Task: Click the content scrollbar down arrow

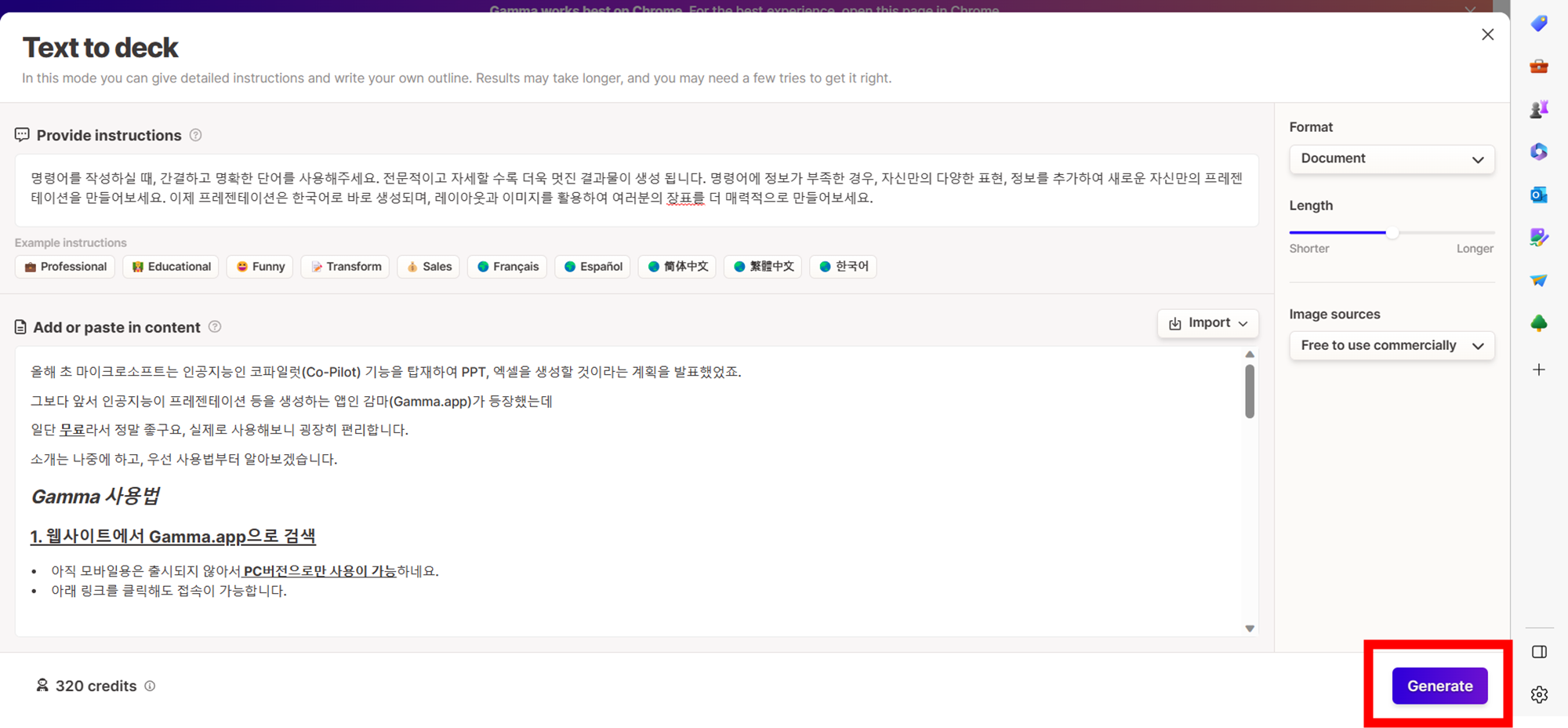Action: click(x=1250, y=628)
